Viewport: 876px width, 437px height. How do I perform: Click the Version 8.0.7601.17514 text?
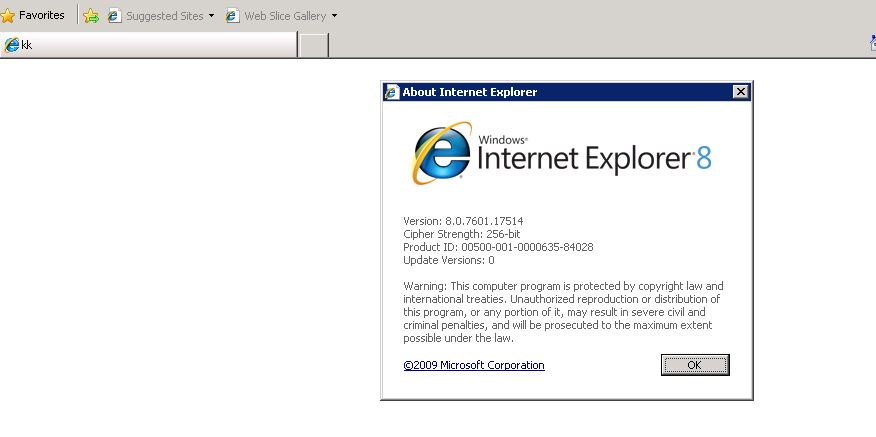coord(463,221)
